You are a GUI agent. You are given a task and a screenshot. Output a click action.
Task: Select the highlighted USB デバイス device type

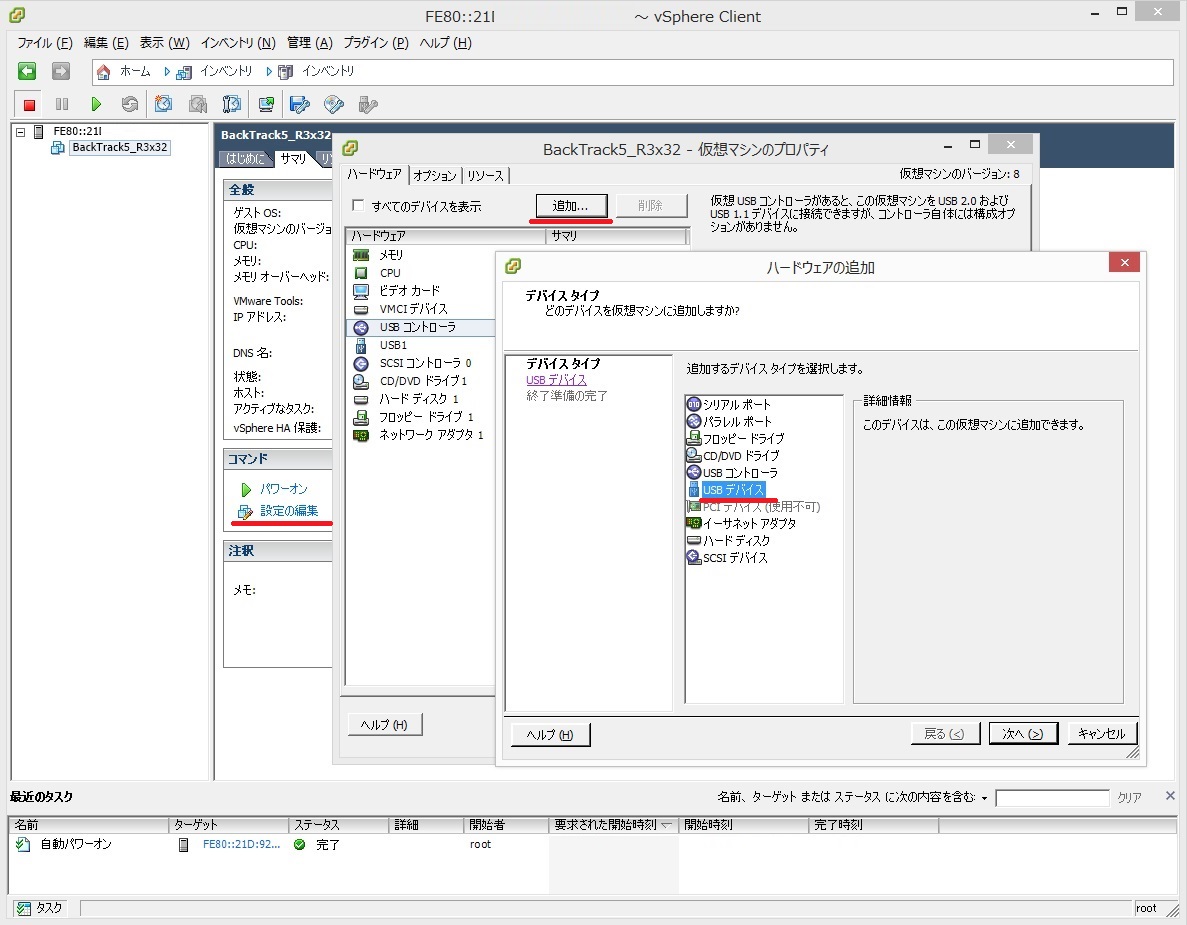click(x=733, y=490)
